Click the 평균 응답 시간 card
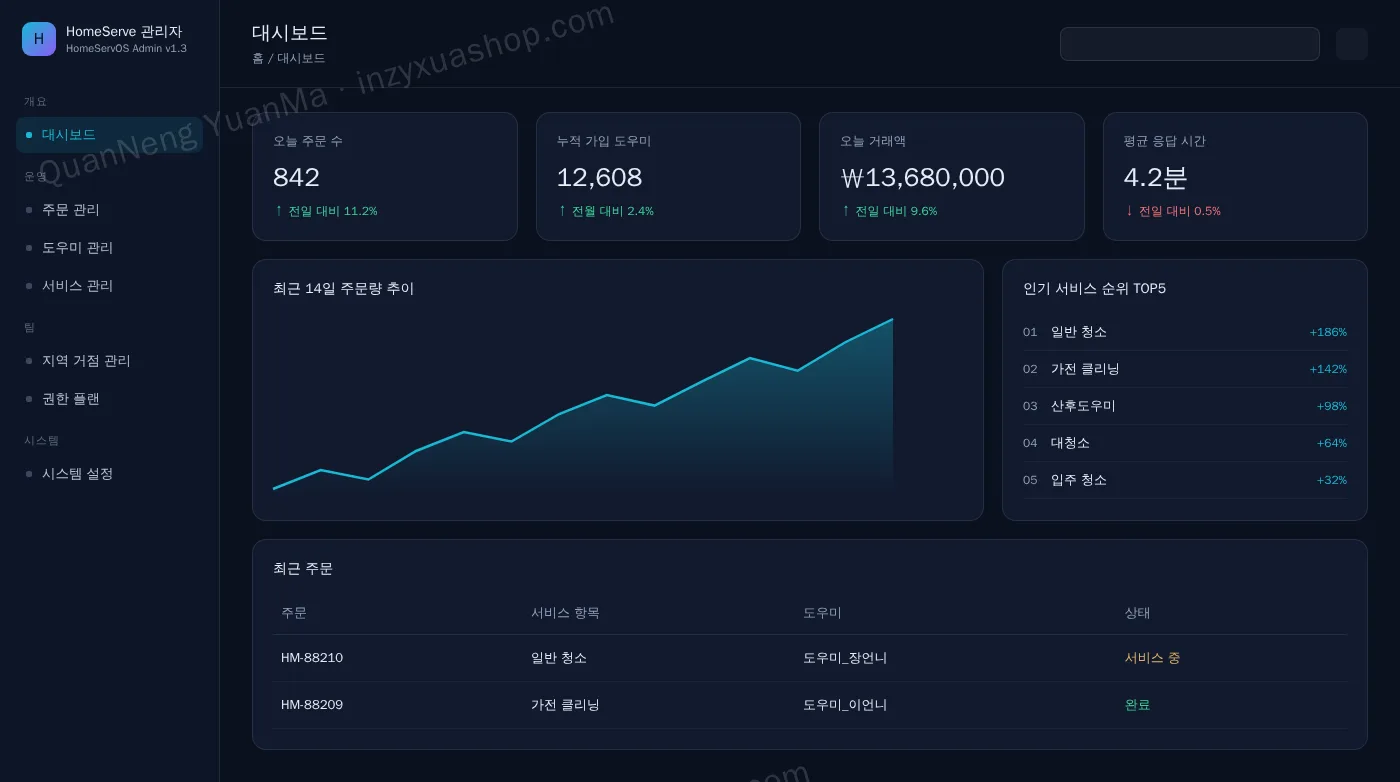1400x782 pixels. pyautogui.click(x=1235, y=176)
